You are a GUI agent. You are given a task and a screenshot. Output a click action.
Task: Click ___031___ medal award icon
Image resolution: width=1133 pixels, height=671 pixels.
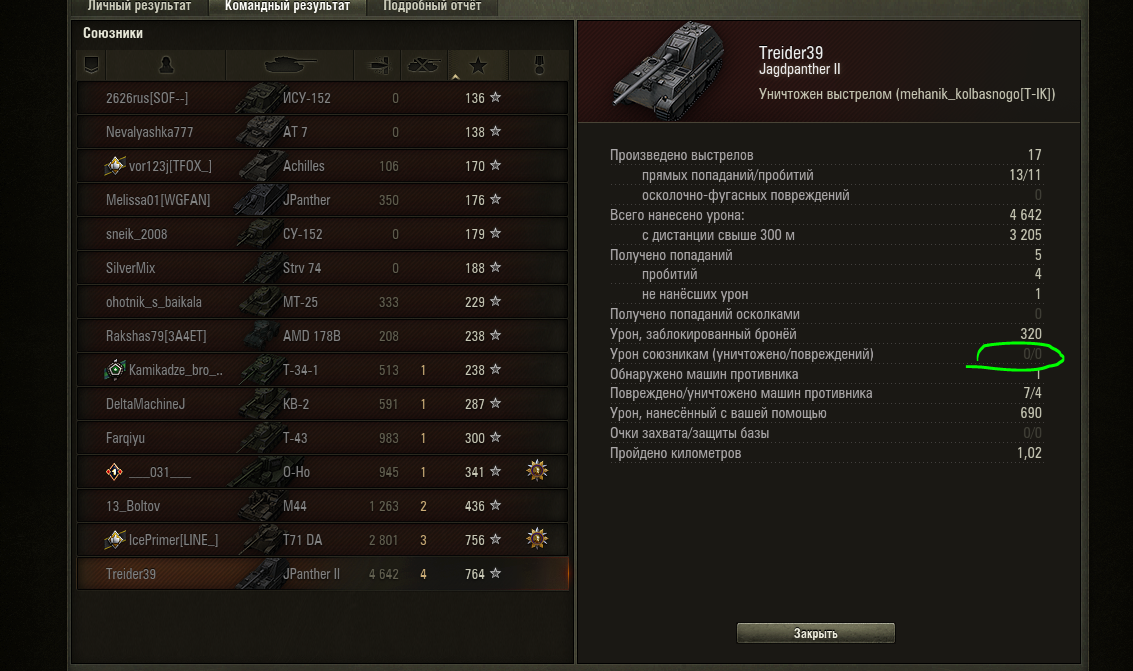click(x=537, y=471)
